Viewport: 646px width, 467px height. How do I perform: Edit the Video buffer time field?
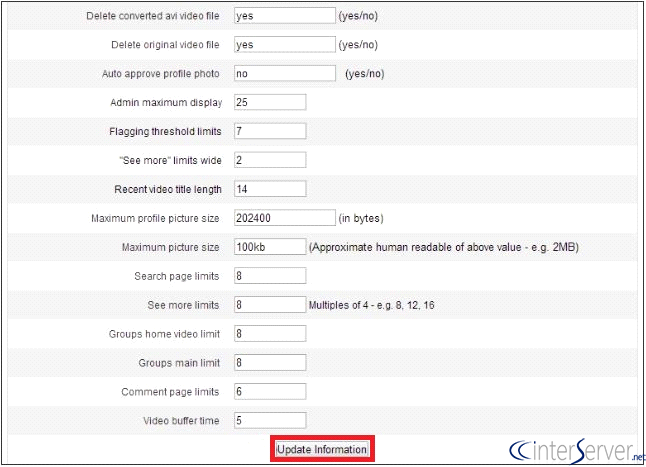click(270, 420)
